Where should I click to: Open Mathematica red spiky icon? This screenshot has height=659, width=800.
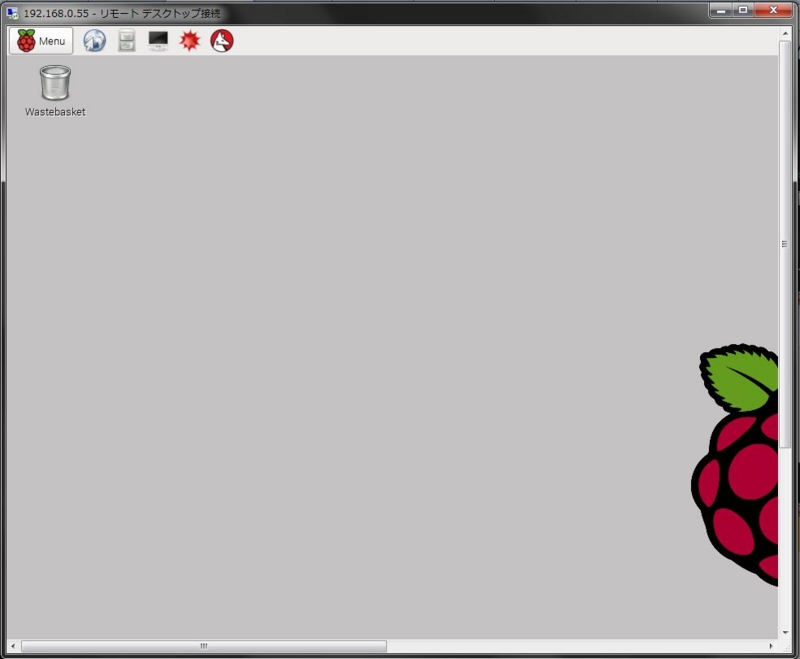190,41
